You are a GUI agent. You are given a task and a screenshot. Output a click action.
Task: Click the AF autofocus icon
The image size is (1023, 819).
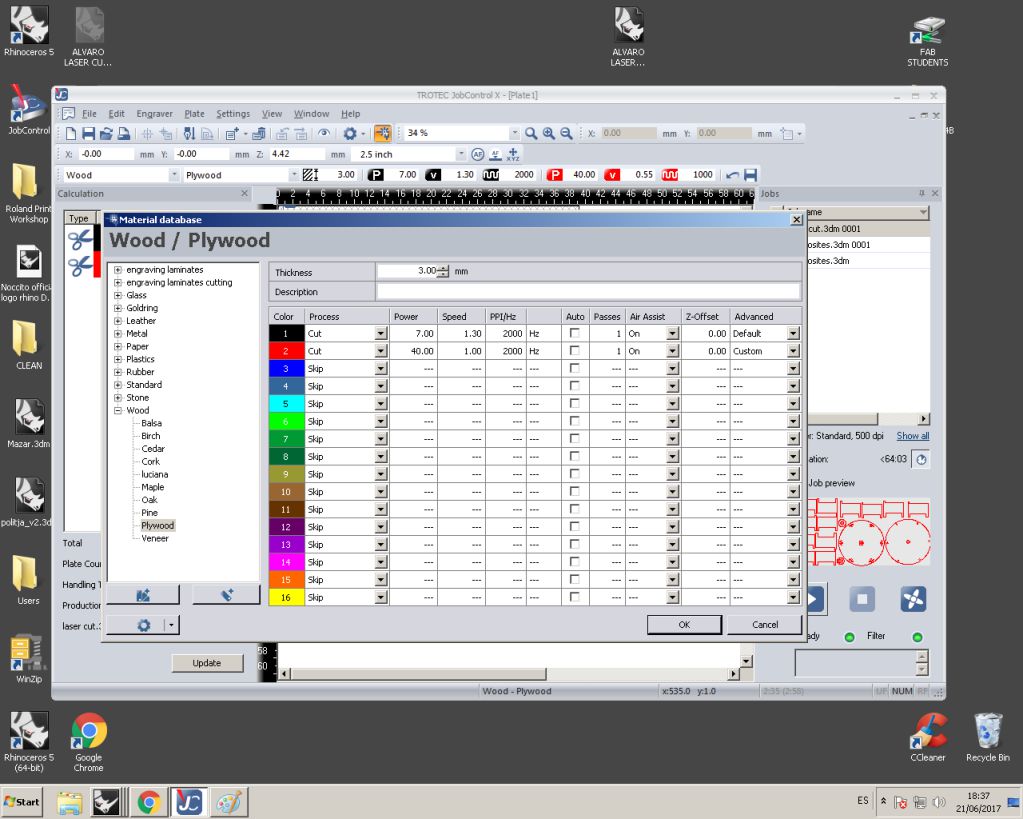[478, 155]
